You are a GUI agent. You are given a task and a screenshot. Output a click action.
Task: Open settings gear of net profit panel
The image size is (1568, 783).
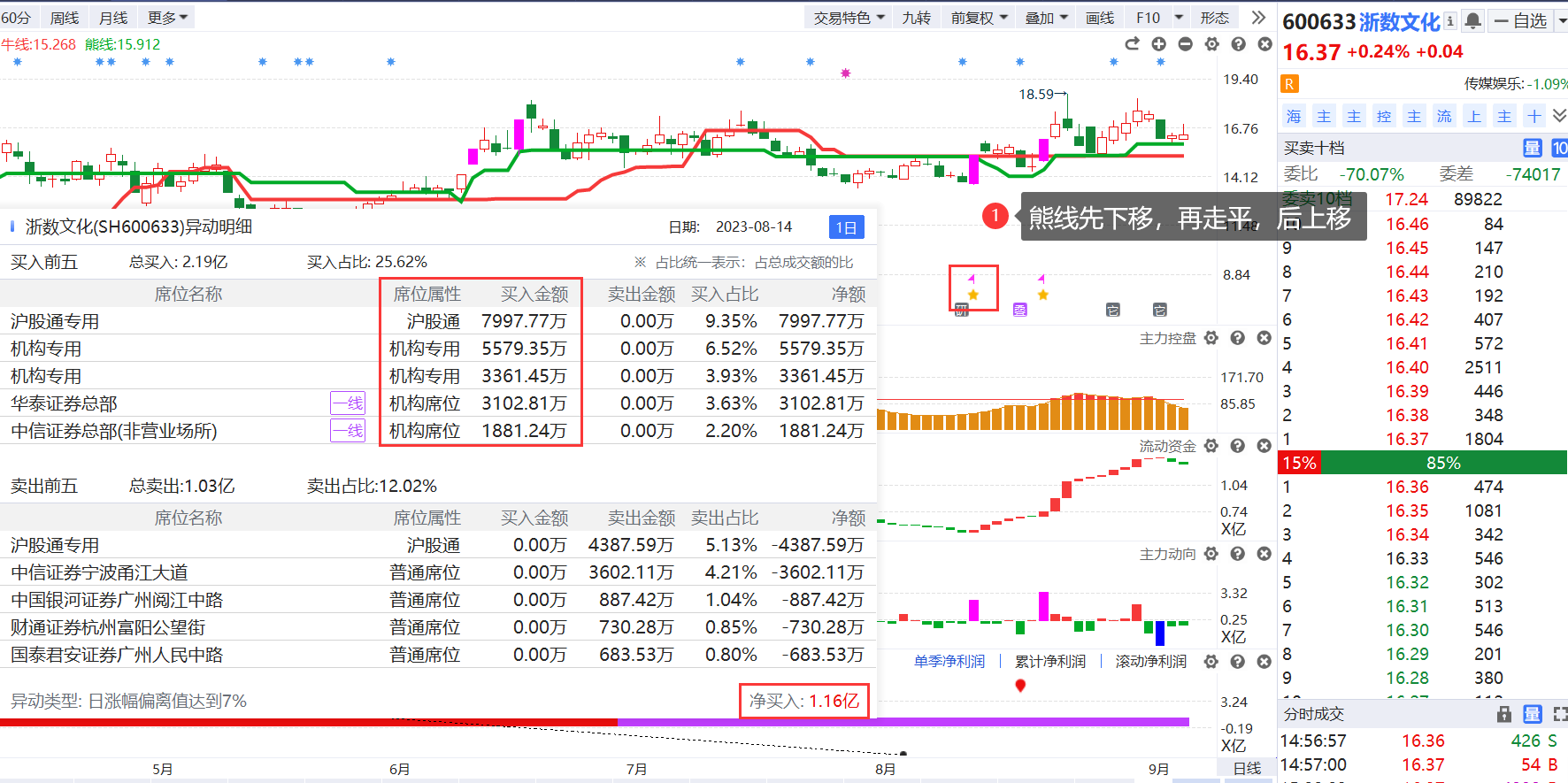point(1211,661)
